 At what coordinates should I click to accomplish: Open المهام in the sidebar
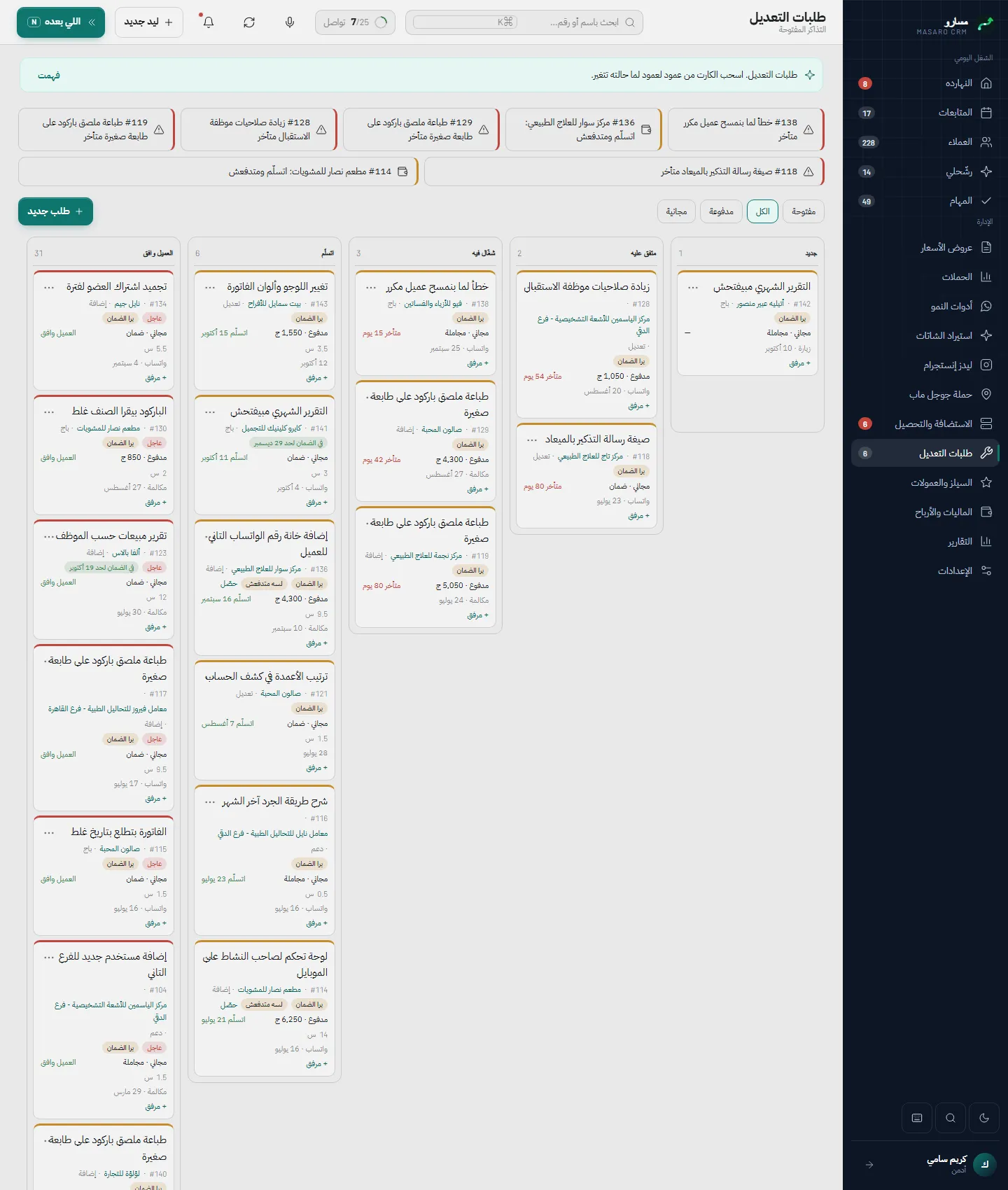(925, 201)
